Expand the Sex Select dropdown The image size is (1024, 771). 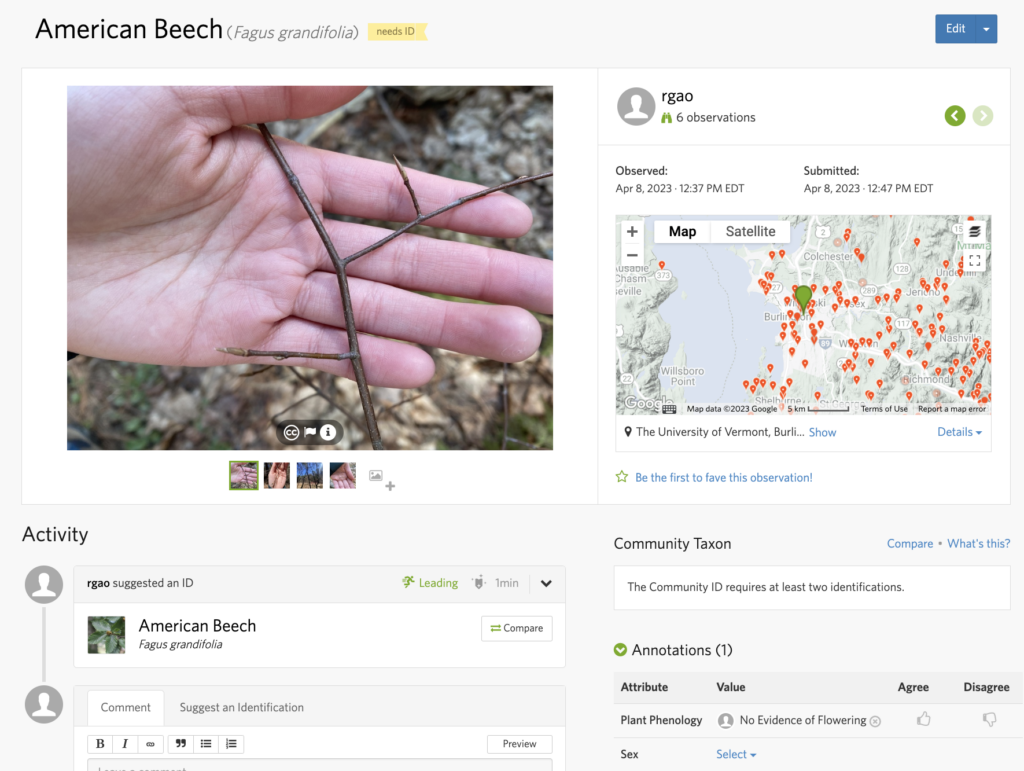736,754
